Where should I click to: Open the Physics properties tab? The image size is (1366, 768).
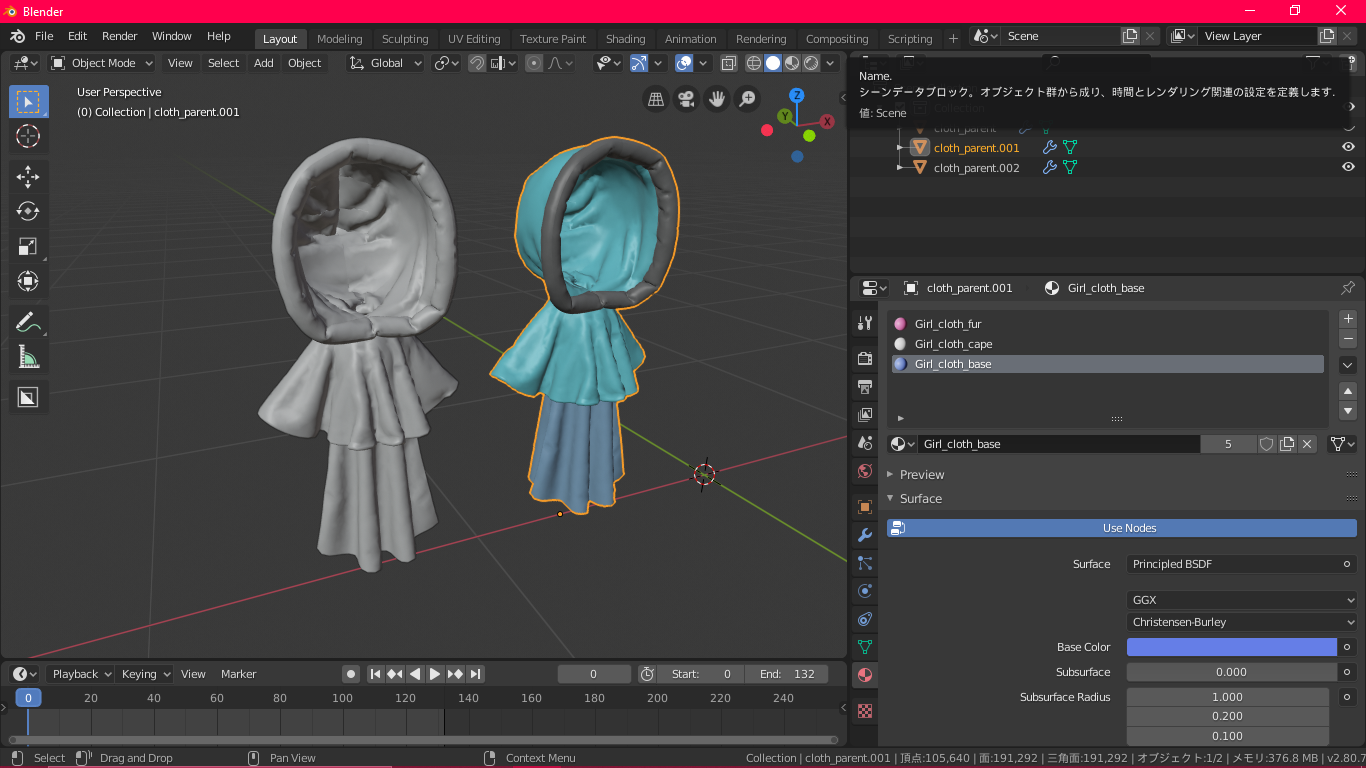(x=865, y=591)
